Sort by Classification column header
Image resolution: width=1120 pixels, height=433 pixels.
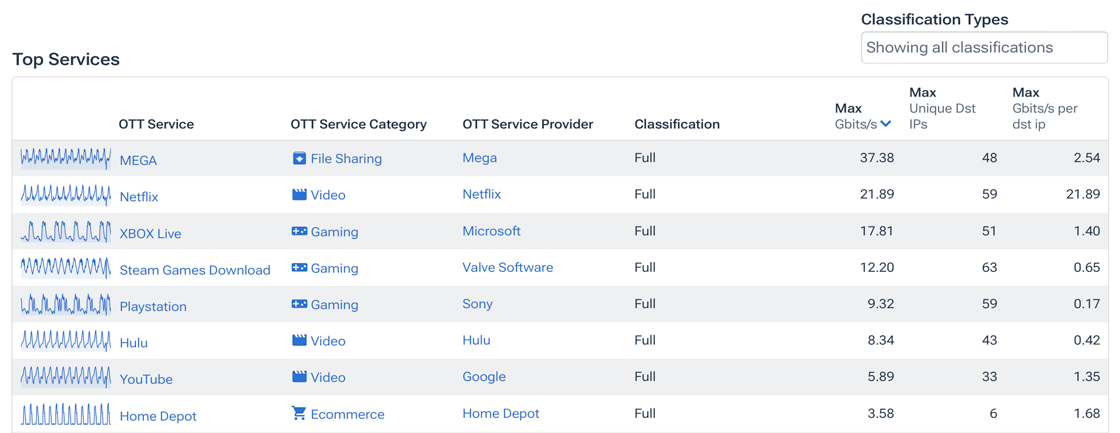(x=677, y=124)
